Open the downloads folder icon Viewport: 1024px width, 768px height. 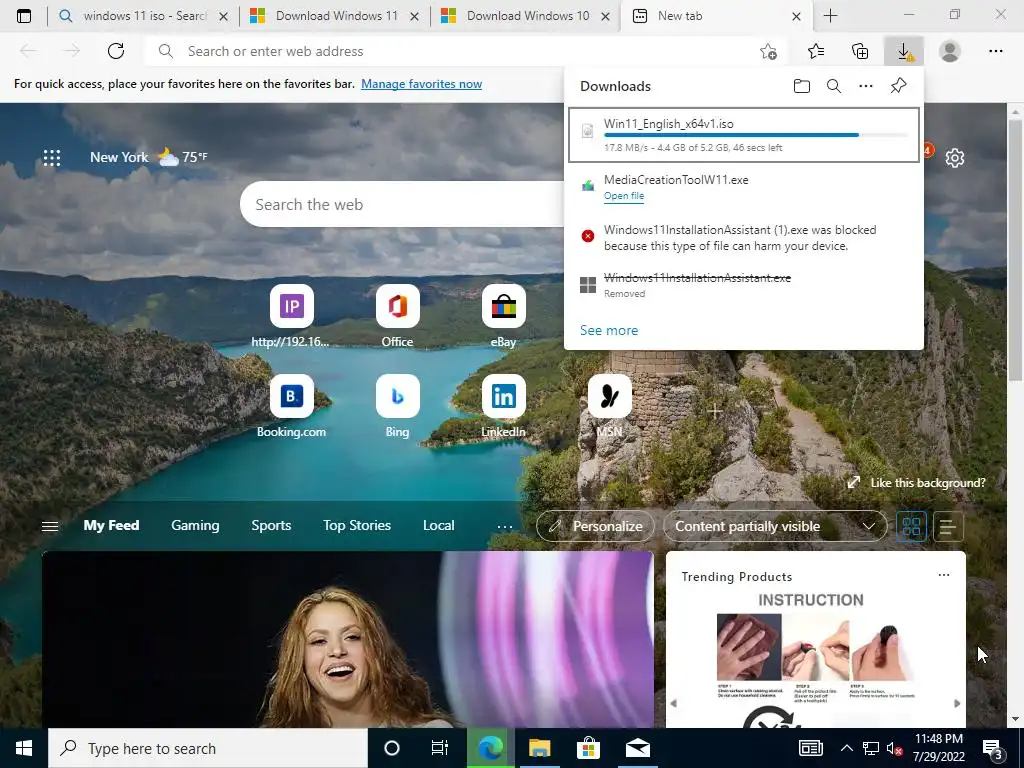click(801, 86)
